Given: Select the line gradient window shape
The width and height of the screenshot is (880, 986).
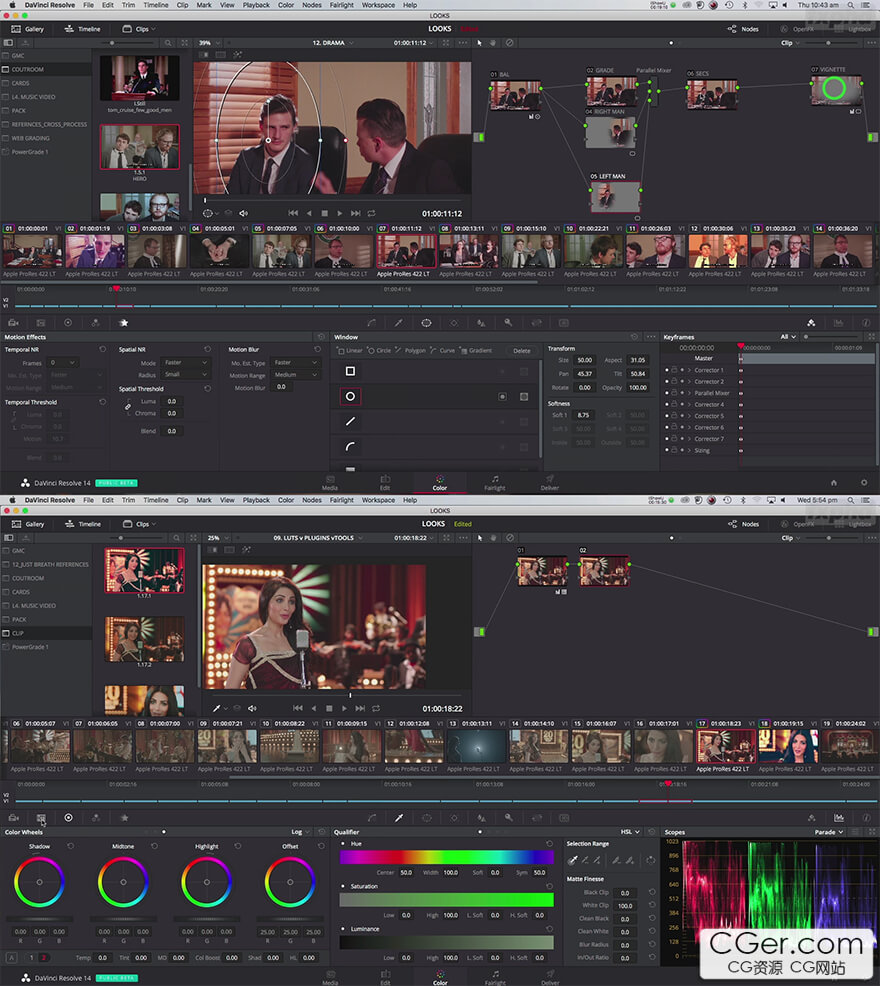Looking at the screenshot, I should pyautogui.click(x=350, y=421).
